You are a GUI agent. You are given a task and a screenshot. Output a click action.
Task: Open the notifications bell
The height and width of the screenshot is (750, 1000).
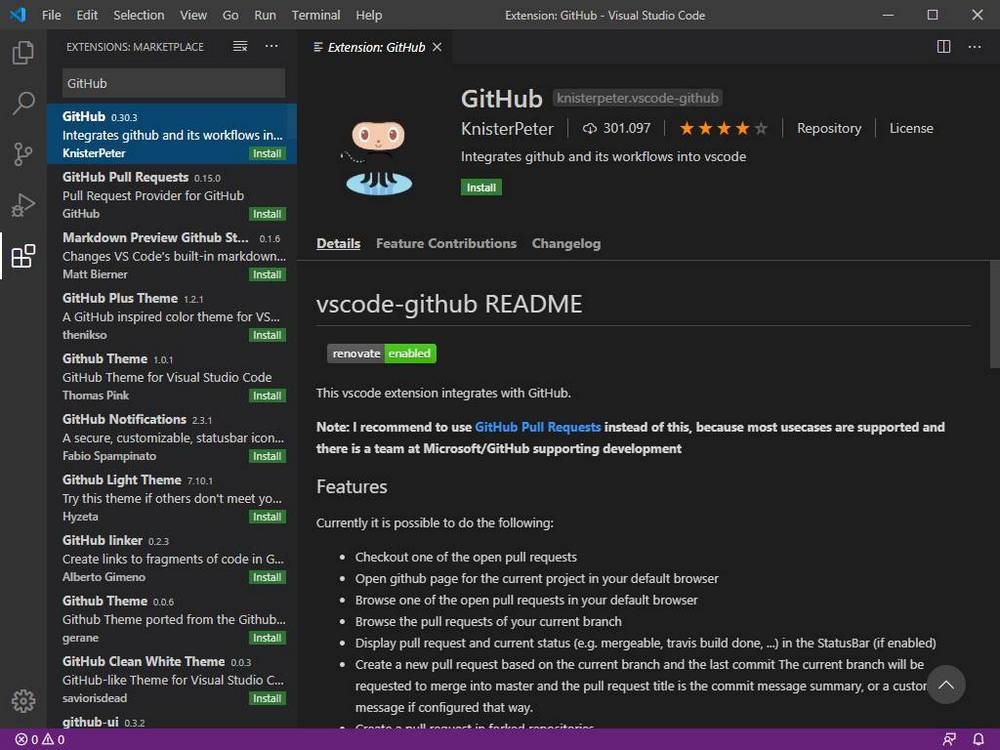(x=978, y=739)
